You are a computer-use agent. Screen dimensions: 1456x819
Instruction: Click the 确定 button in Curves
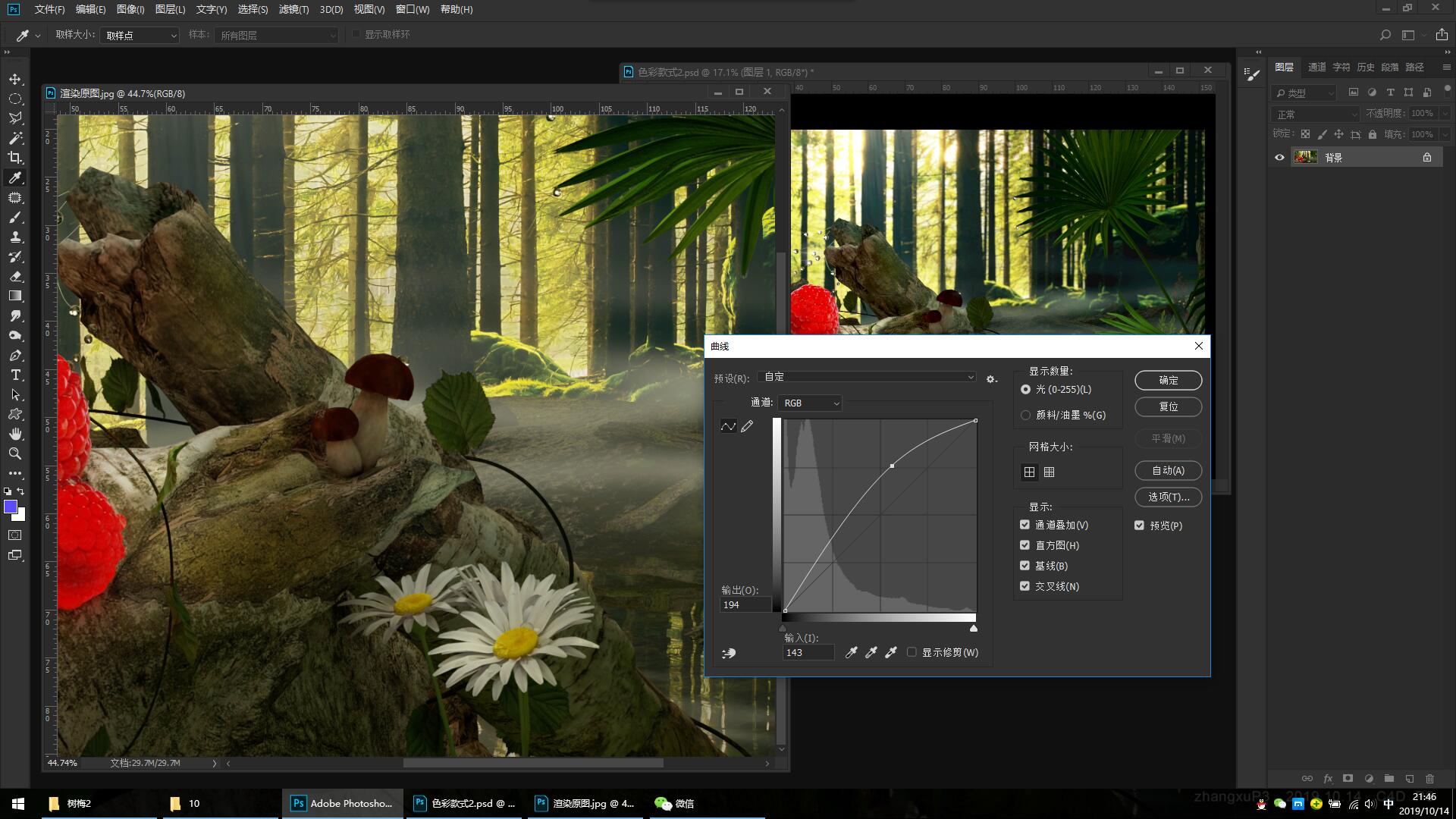click(x=1168, y=380)
